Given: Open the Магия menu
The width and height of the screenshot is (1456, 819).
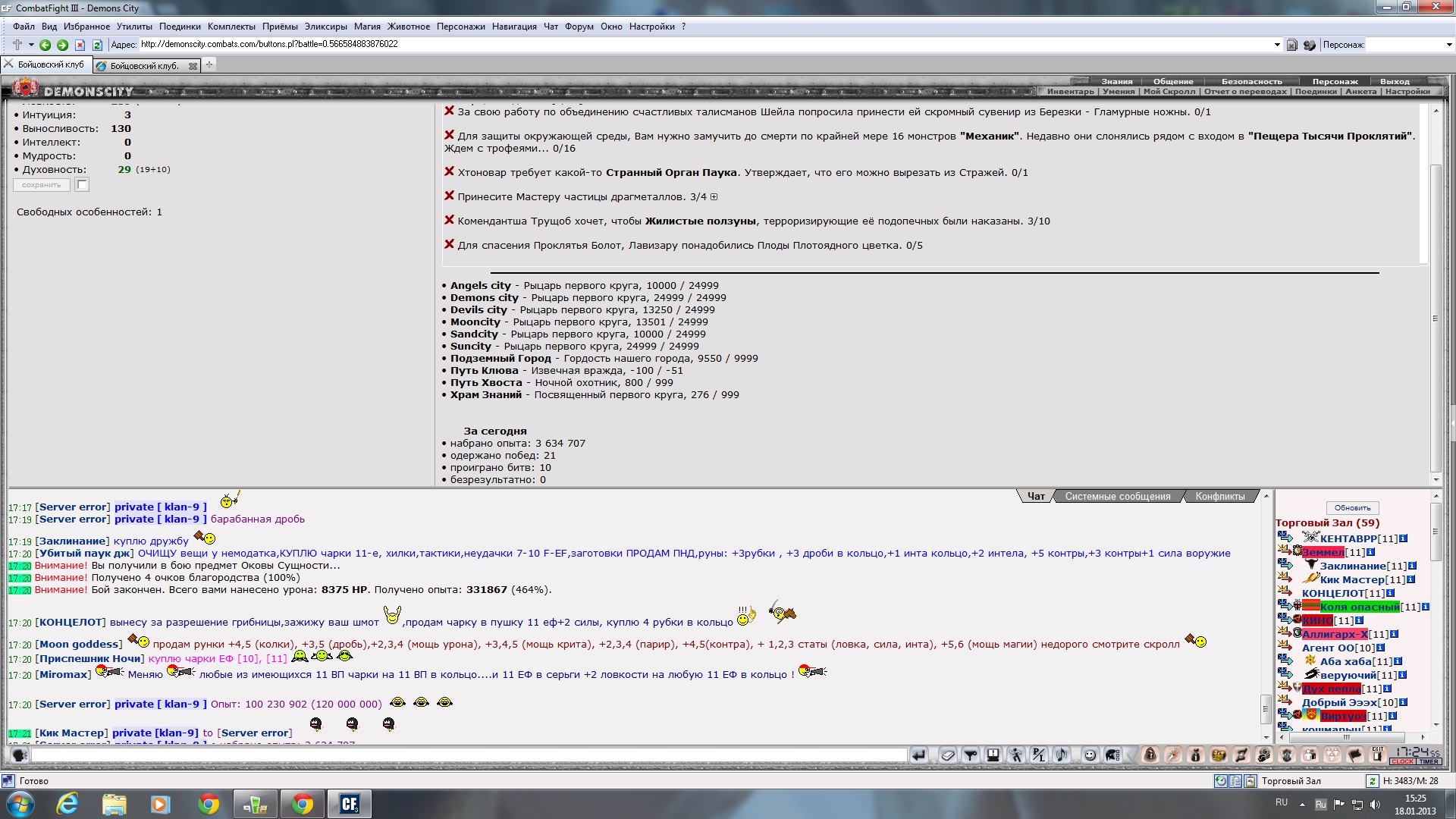Looking at the screenshot, I should (367, 27).
